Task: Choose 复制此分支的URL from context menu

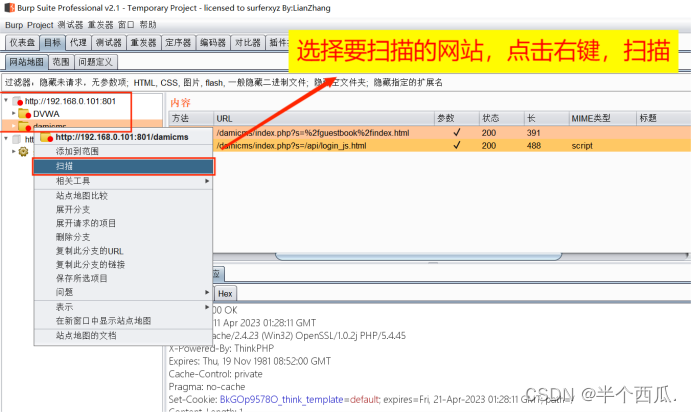Action: pyautogui.click(x=123, y=251)
